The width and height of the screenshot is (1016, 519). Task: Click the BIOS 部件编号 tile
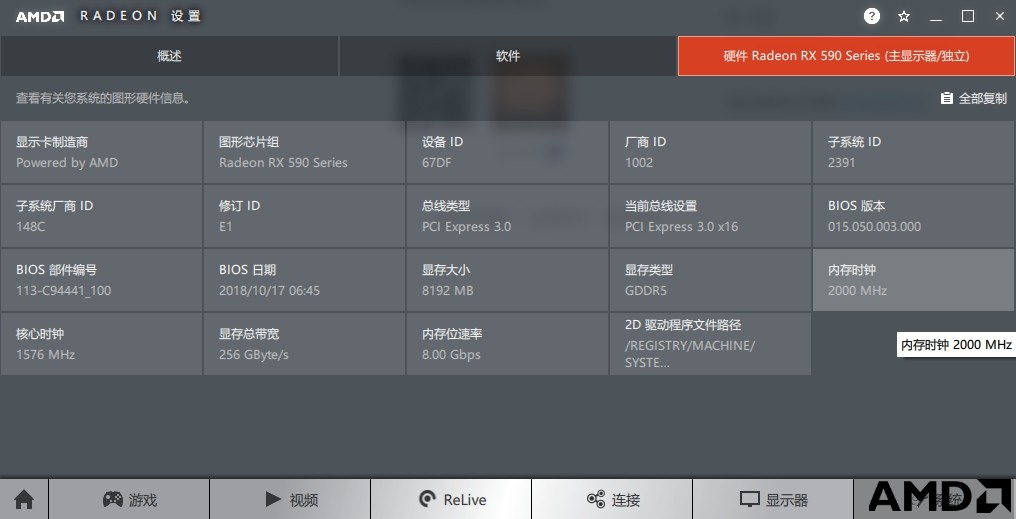pyautogui.click(x=101, y=280)
